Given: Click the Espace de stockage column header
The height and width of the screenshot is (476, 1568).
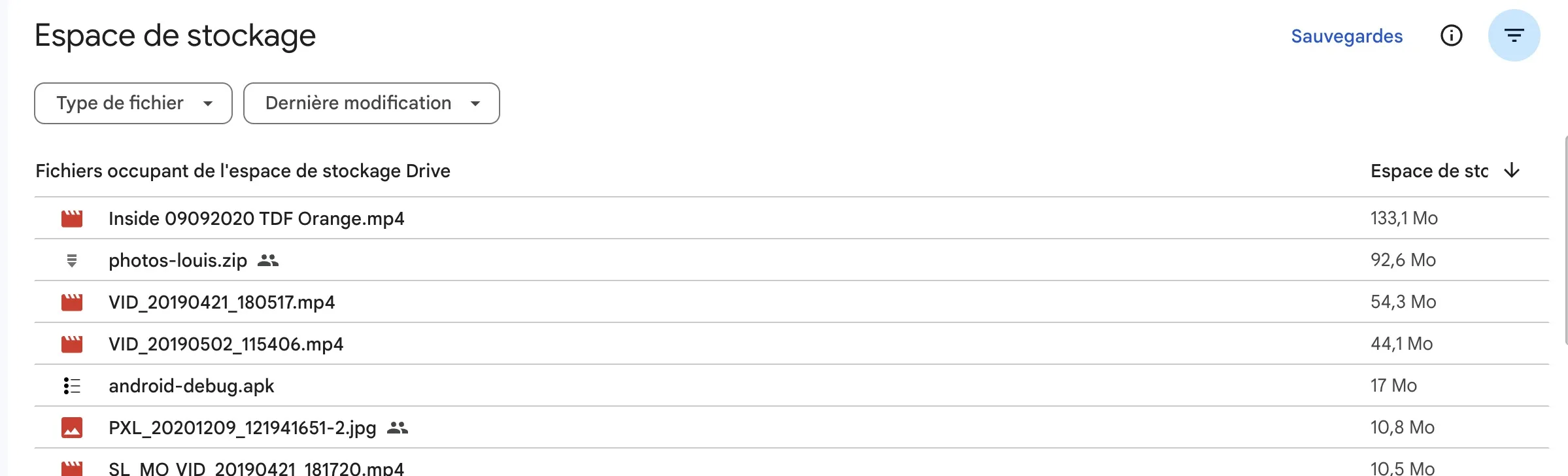Looking at the screenshot, I should [x=1429, y=171].
